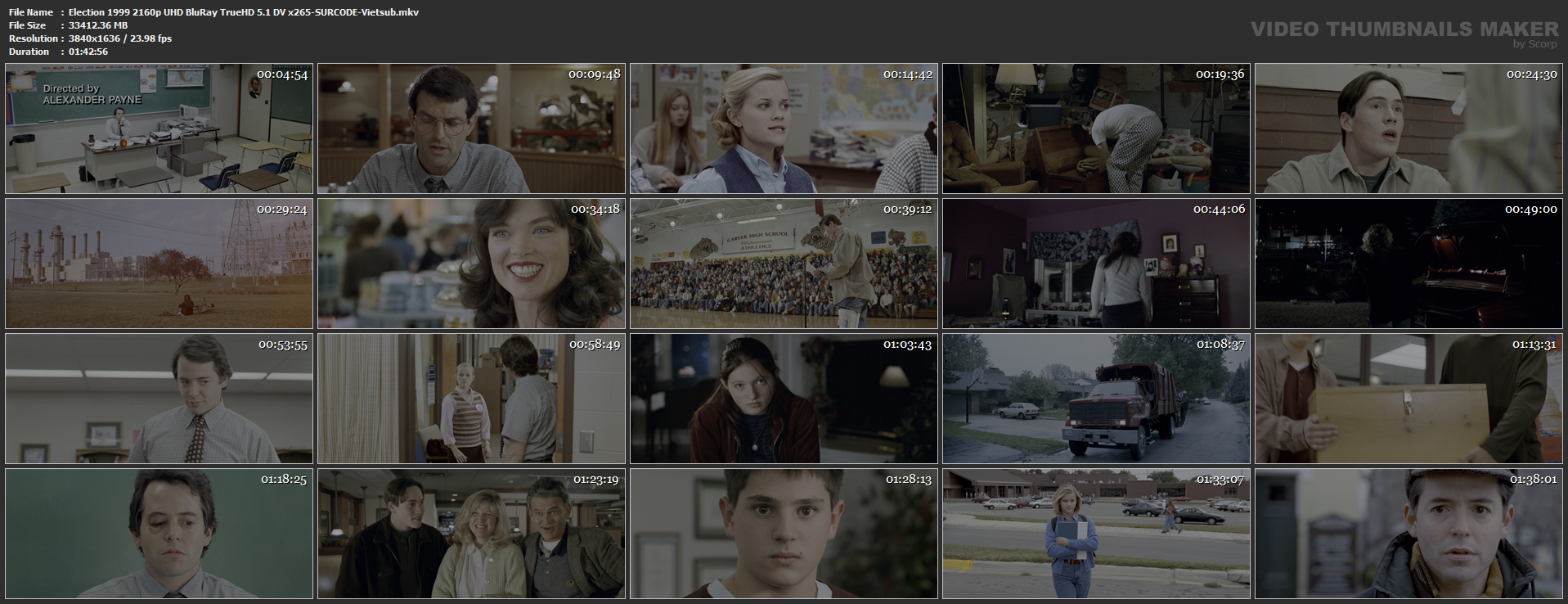Choose the bedroom frame at 00:44:06
Screen dimensions: 1568x604
click(1096, 264)
